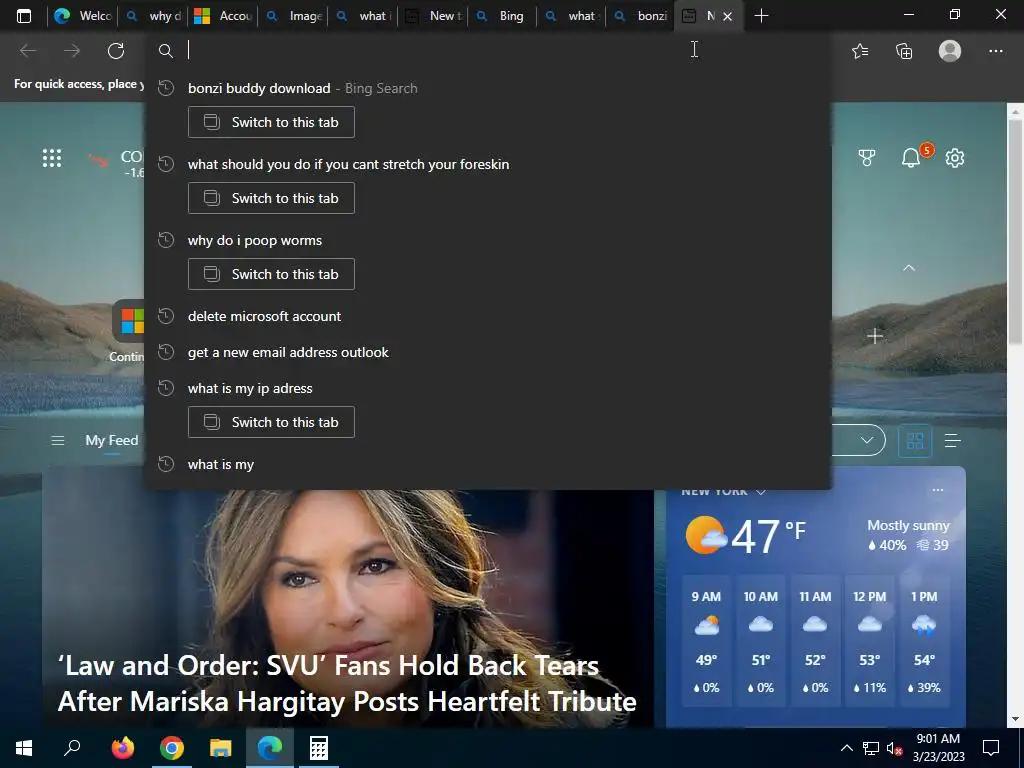This screenshot has height=768, width=1024.
Task: Click the browser Forward arrow
Action: point(72,50)
